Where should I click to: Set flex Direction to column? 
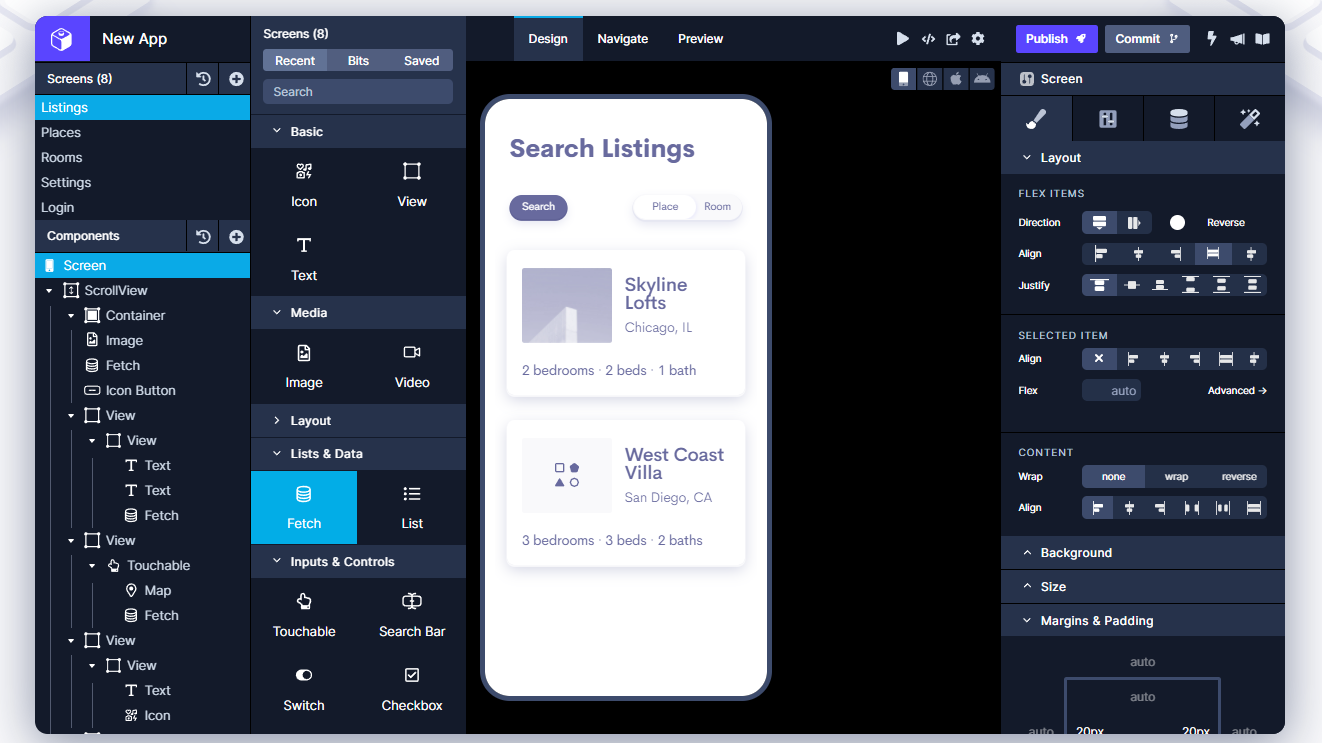click(x=1100, y=222)
